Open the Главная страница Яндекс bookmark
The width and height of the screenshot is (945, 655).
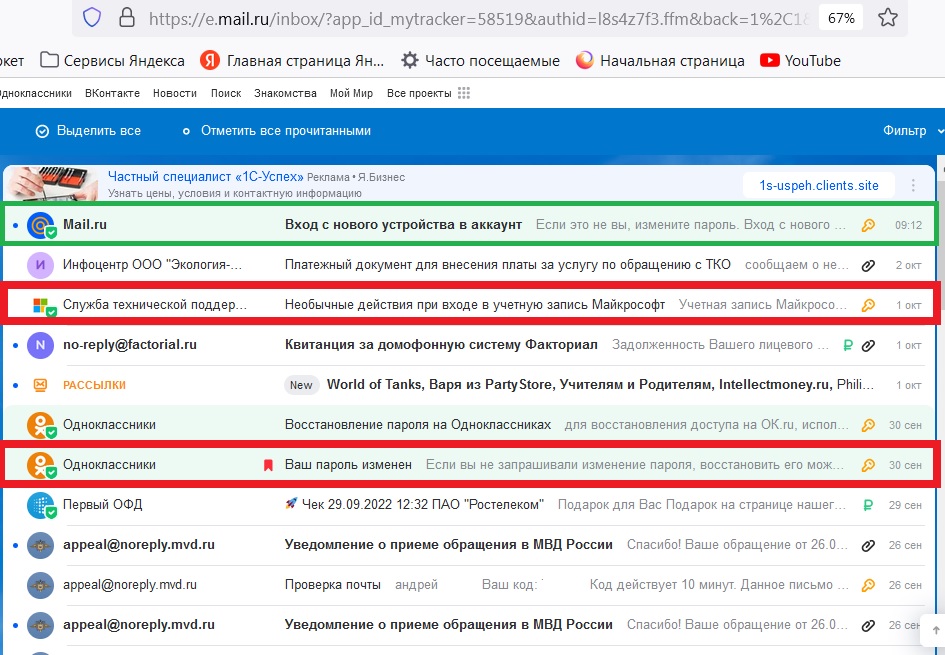point(292,60)
